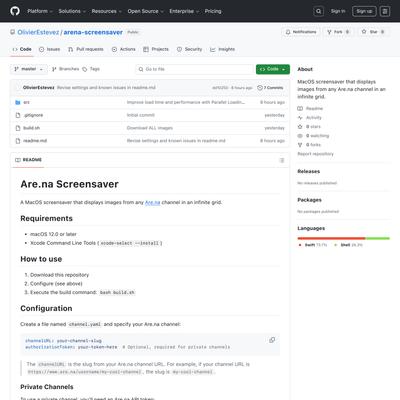Viewport: 400px width, 400px height.
Task: Click the Sign up button
Action: point(364,11)
